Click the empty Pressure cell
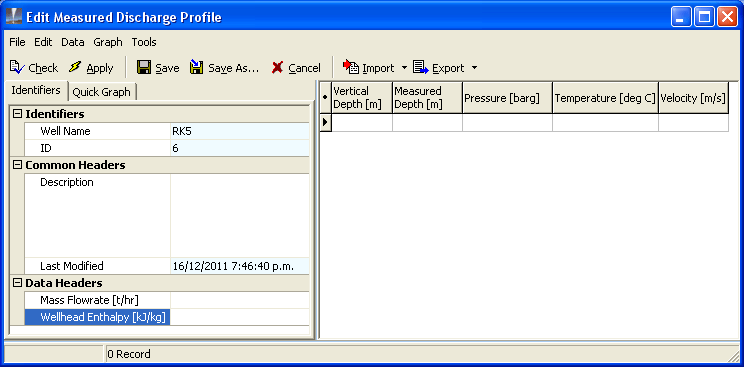 click(507, 122)
